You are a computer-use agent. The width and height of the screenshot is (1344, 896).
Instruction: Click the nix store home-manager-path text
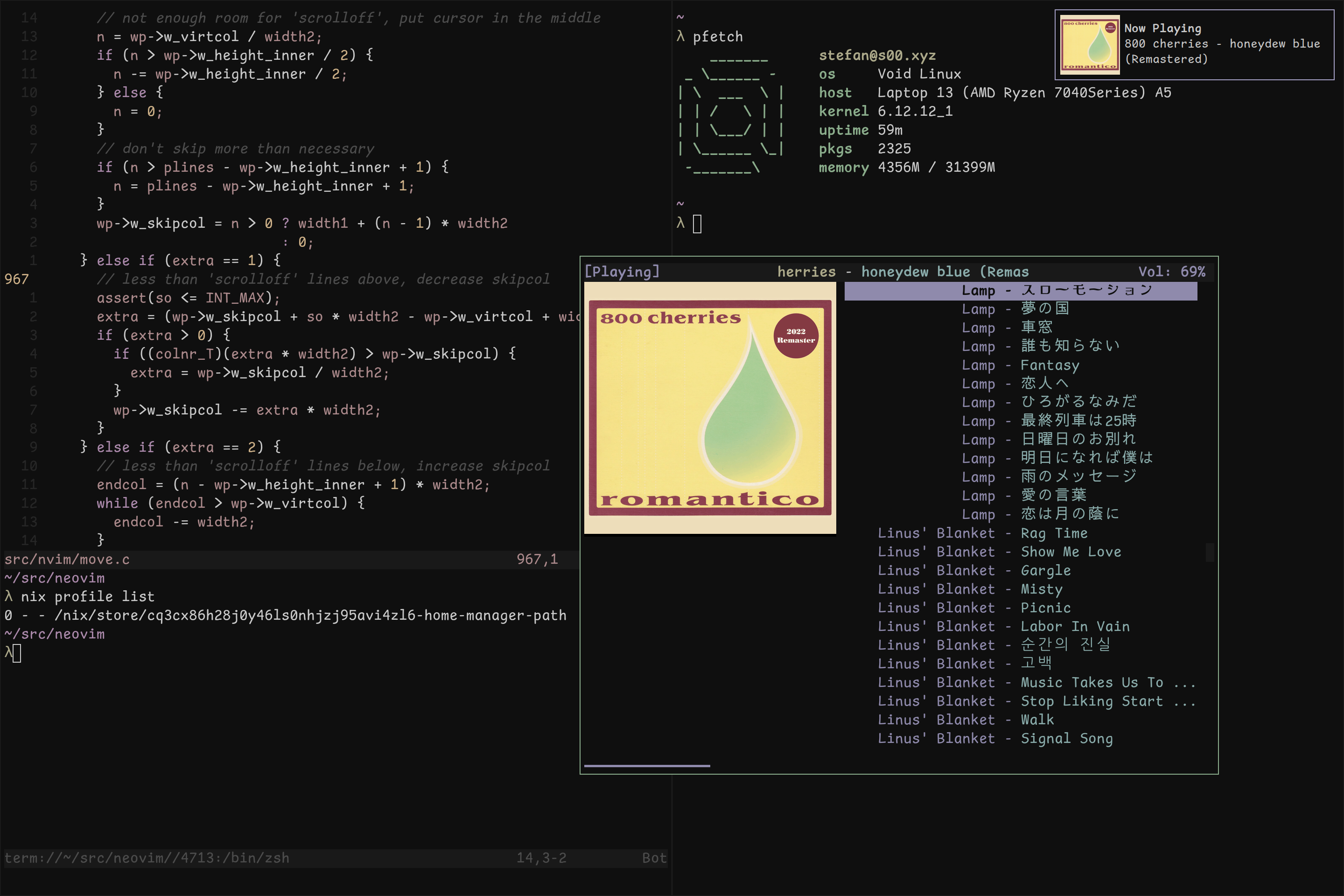pyautogui.click(x=310, y=616)
